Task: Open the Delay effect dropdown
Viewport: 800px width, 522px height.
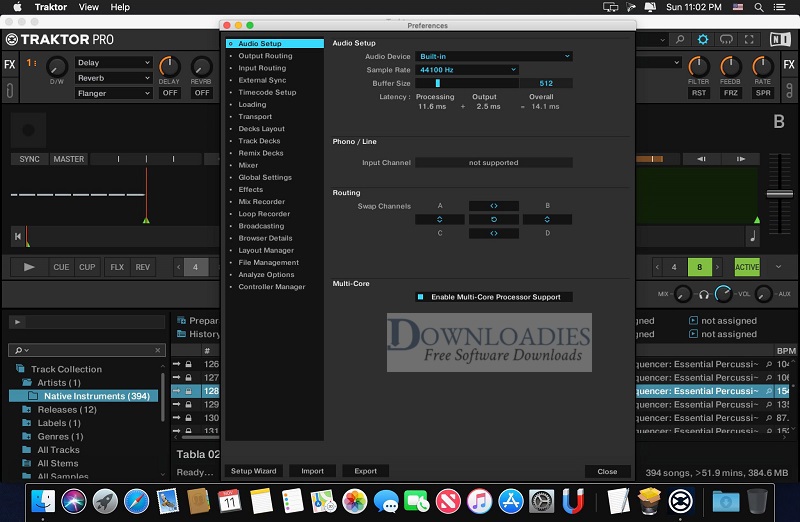Action: click(113, 63)
